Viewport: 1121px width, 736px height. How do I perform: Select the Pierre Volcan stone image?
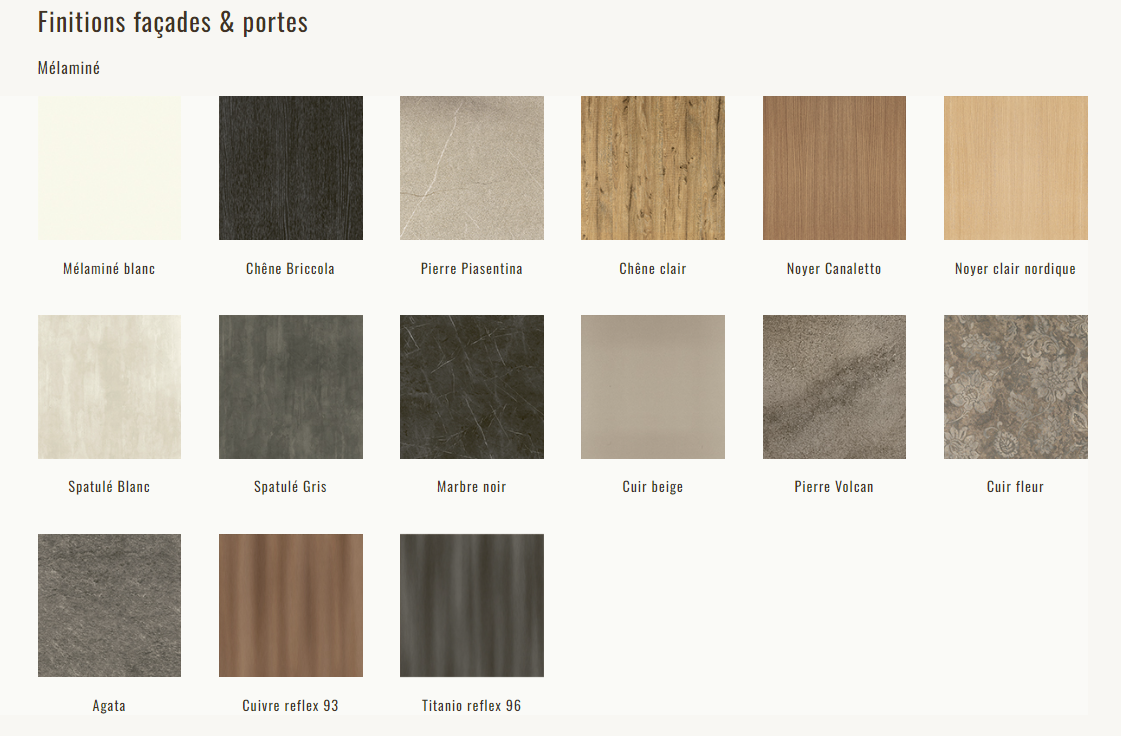[x=834, y=387]
